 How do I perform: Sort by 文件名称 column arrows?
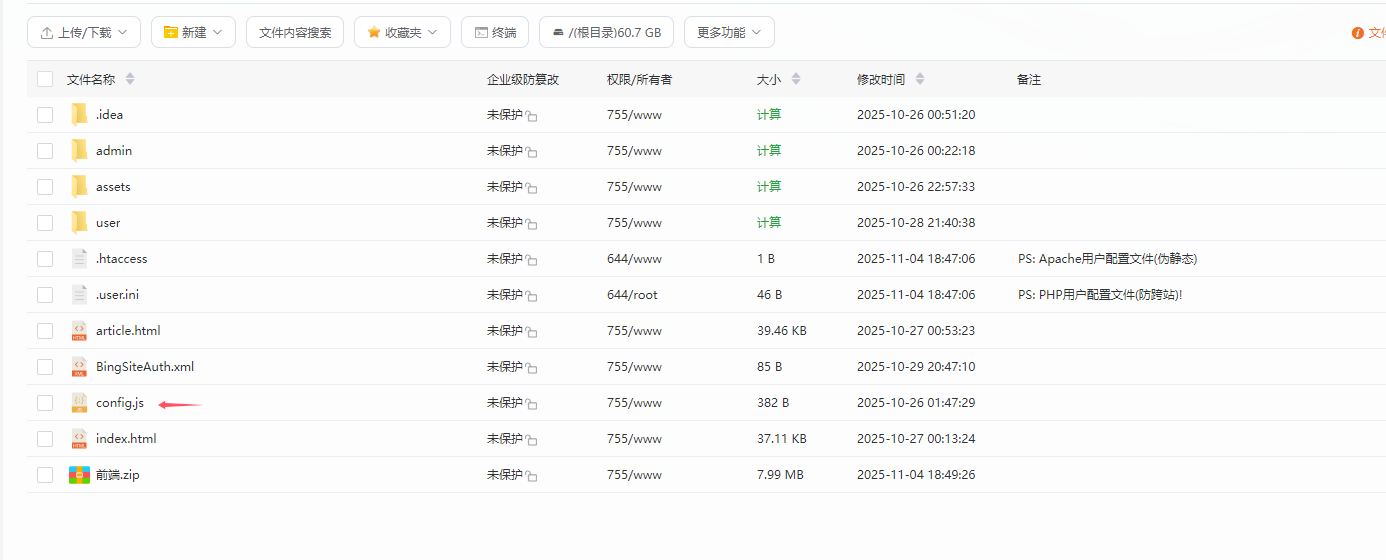pyautogui.click(x=130, y=79)
